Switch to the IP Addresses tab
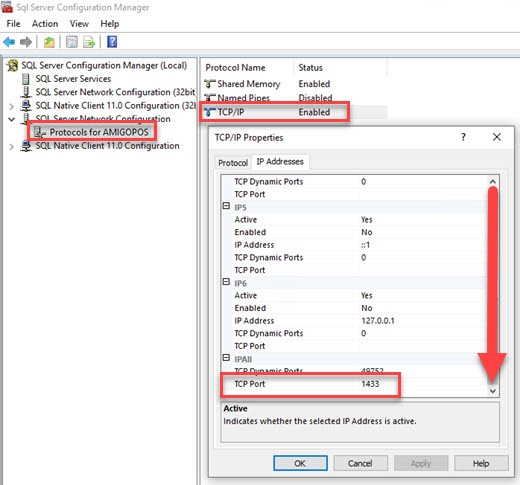The height and width of the screenshot is (485, 520). [x=280, y=162]
